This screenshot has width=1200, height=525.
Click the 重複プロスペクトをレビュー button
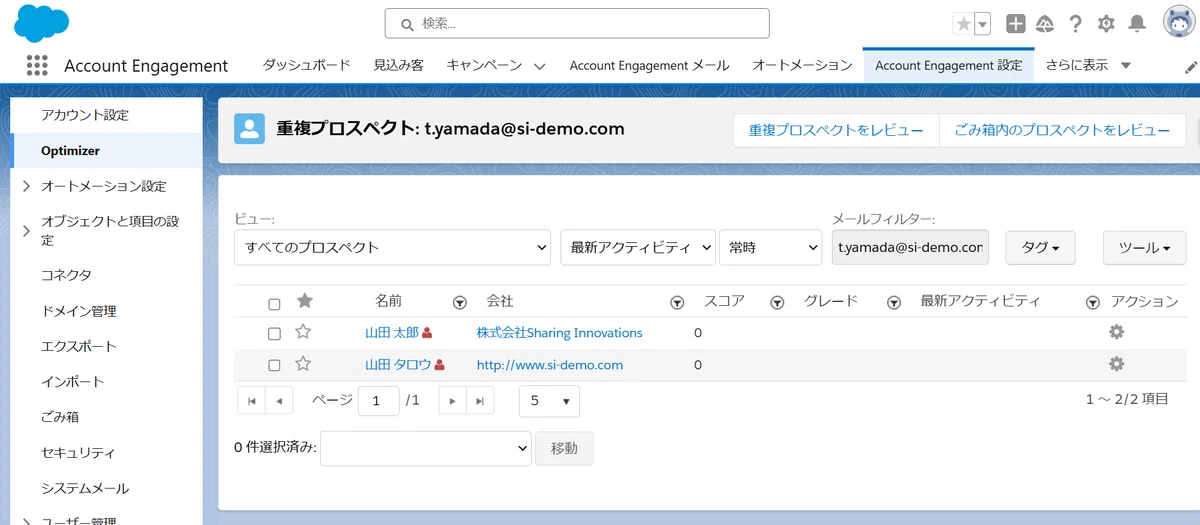(x=836, y=130)
